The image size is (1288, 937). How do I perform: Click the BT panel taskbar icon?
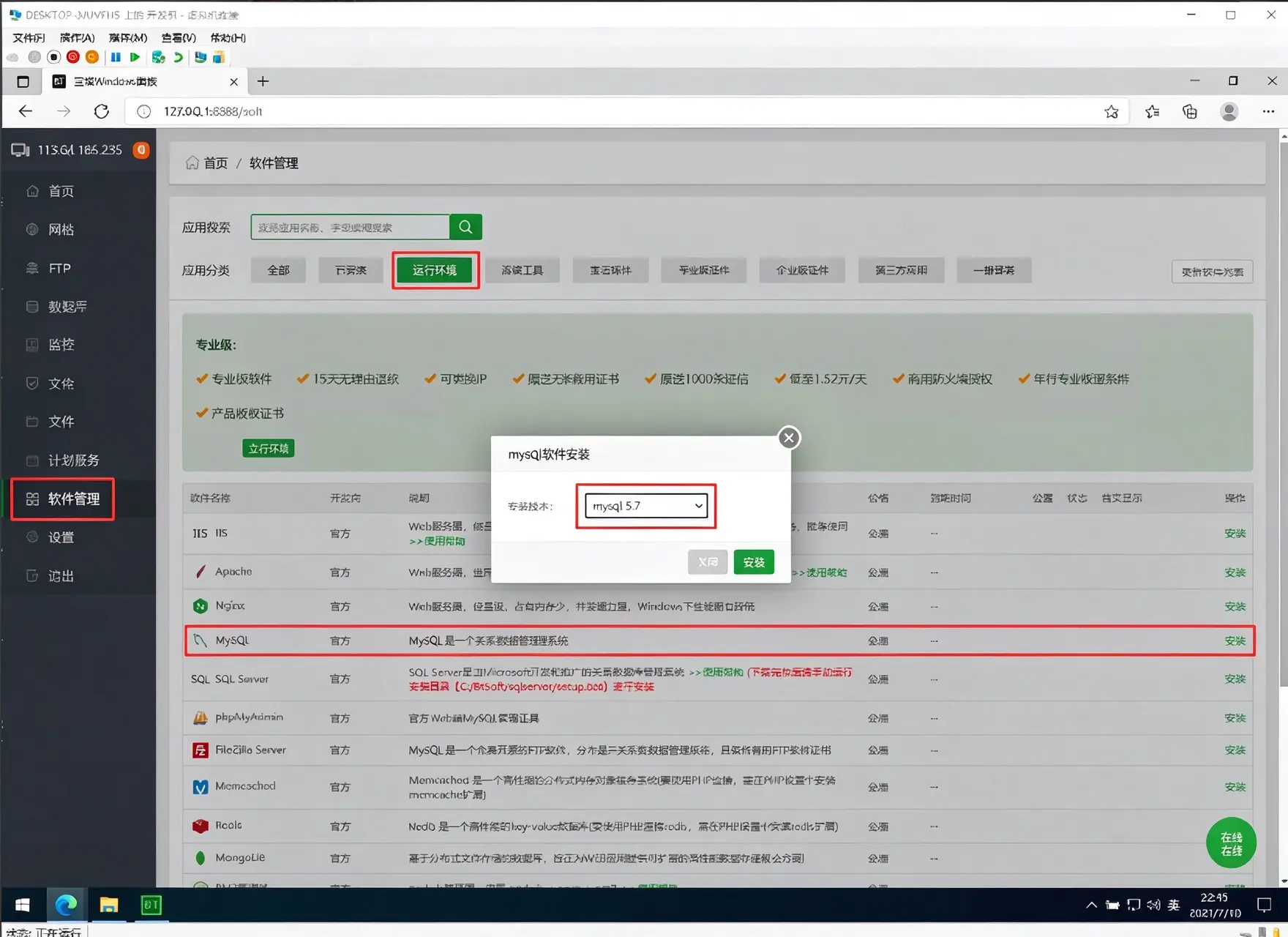click(151, 906)
